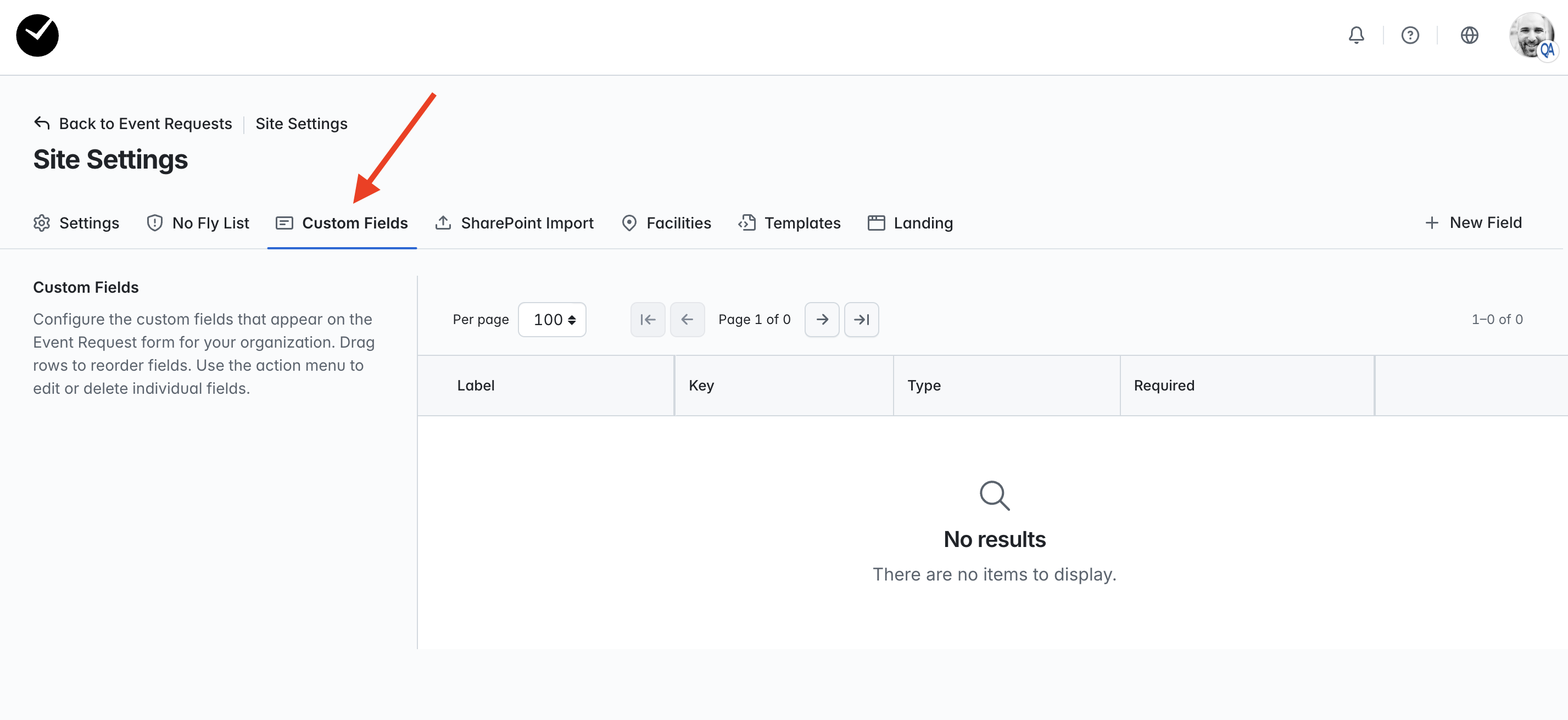Switch to the Settings tab
The image size is (1568, 720).
[x=76, y=224]
